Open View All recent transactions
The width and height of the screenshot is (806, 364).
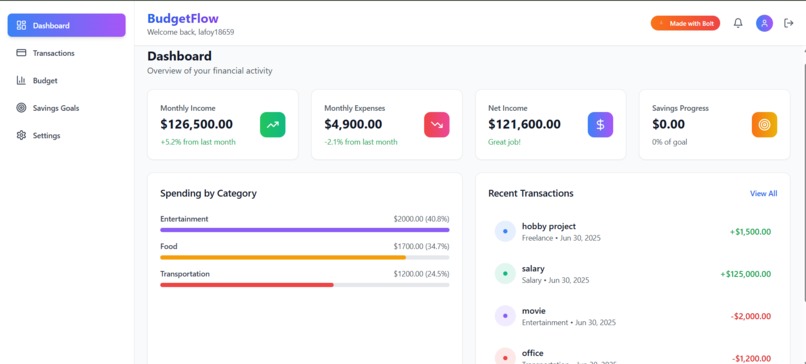(763, 193)
